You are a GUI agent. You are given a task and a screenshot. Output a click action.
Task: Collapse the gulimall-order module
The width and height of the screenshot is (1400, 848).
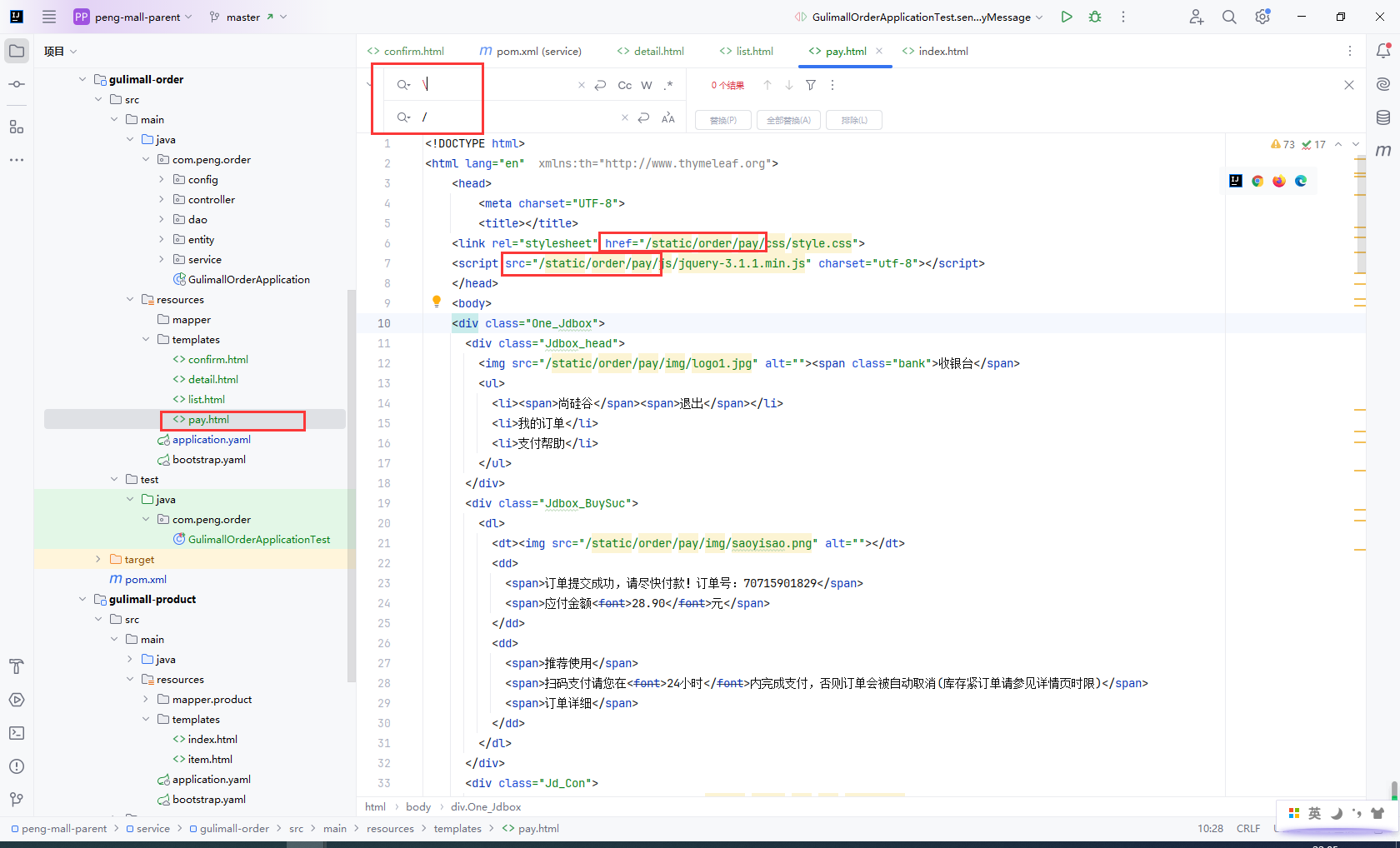[x=82, y=79]
